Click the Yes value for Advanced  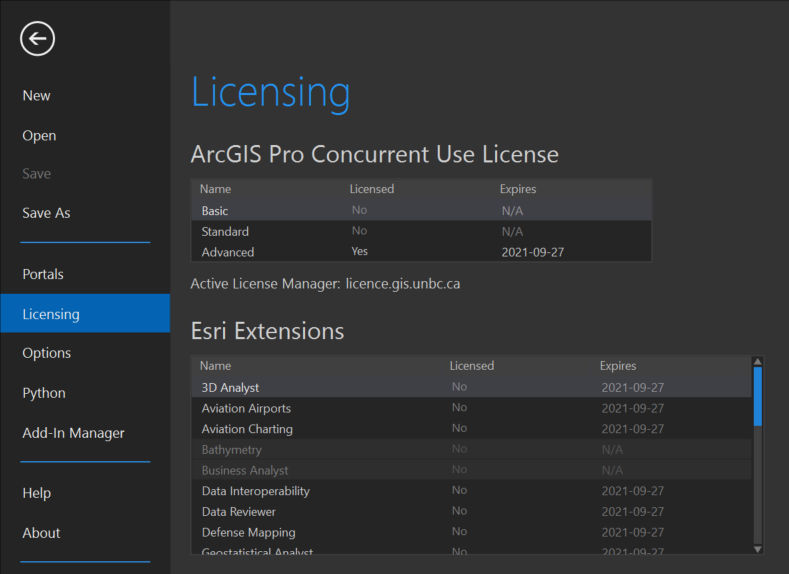coord(359,251)
